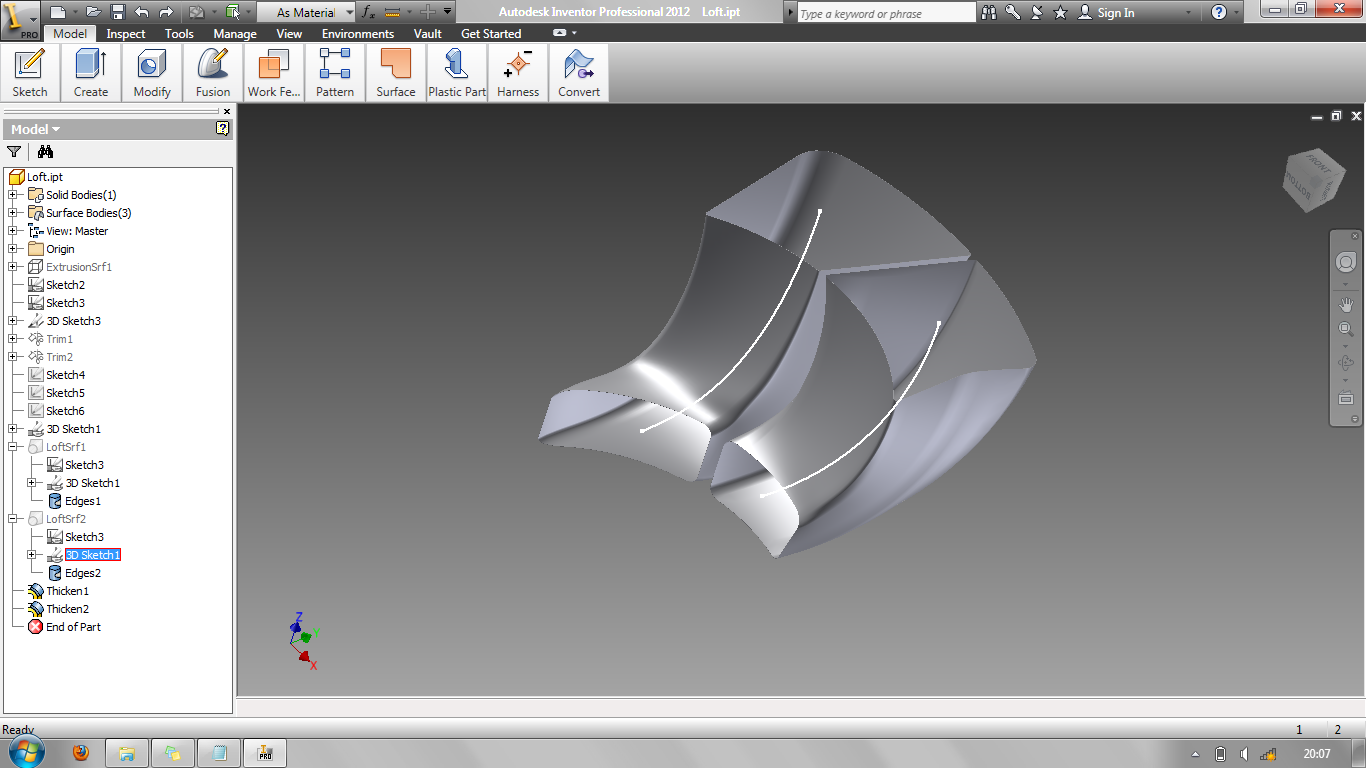1366x768 pixels.
Task: Expand the Origin folder in the browser
Action: click(x=13, y=249)
